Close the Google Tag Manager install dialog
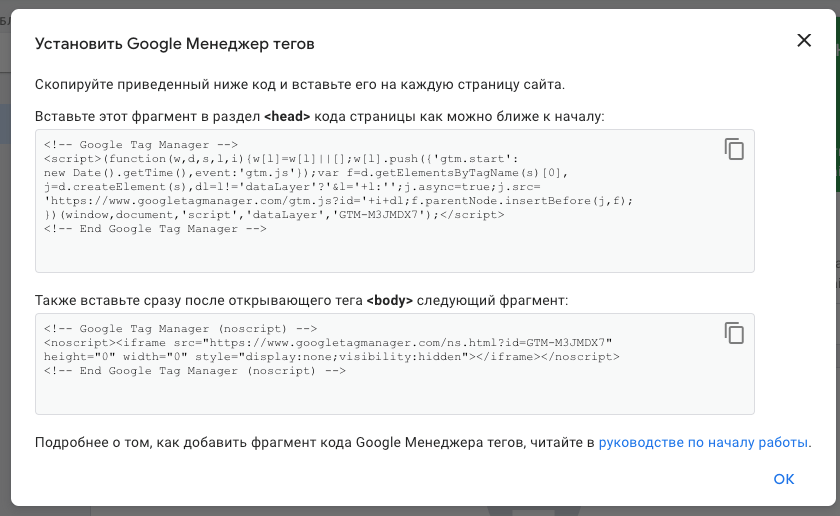The image size is (840, 516). [803, 41]
